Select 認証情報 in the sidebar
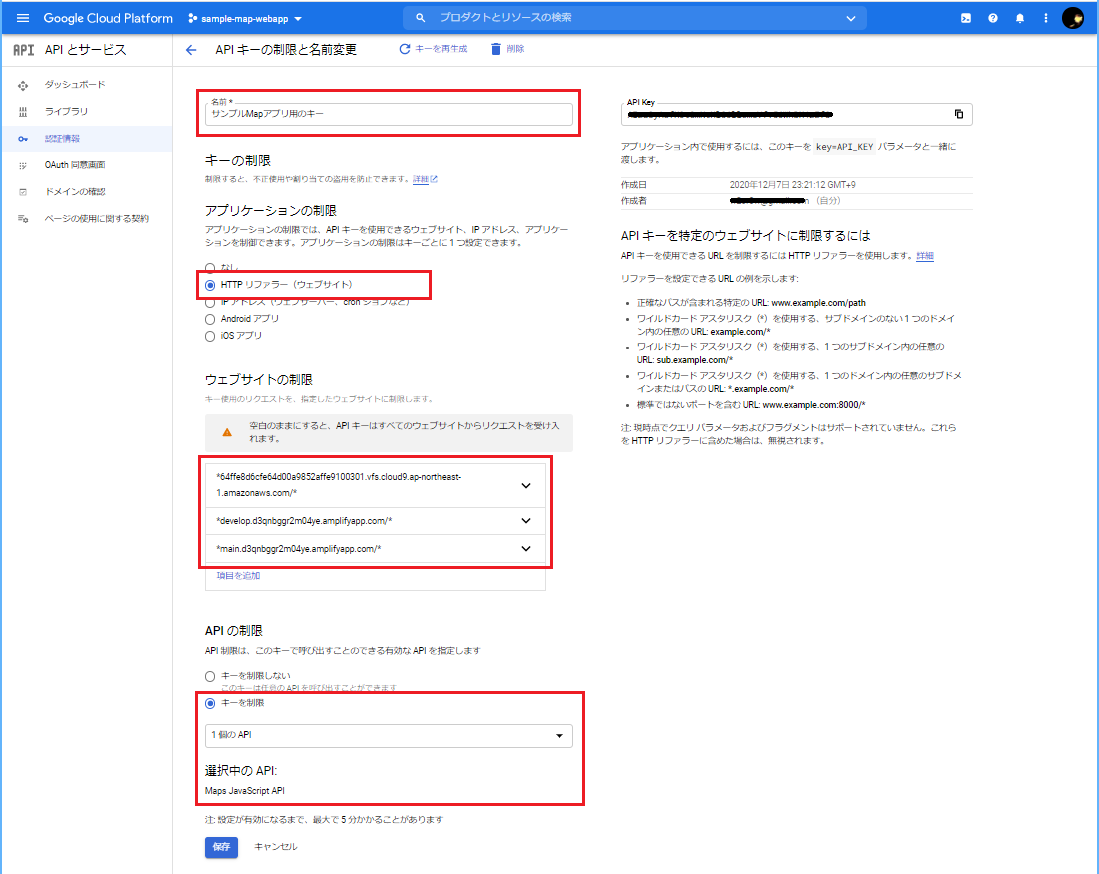Viewport: 1099px width, 874px height. click(62, 139)
